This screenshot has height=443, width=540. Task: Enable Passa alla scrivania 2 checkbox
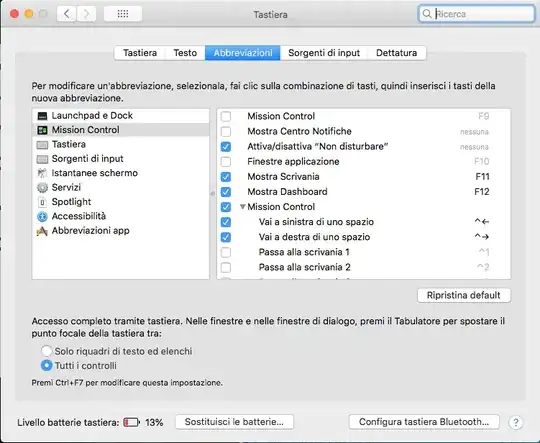(x=226, y=268)
